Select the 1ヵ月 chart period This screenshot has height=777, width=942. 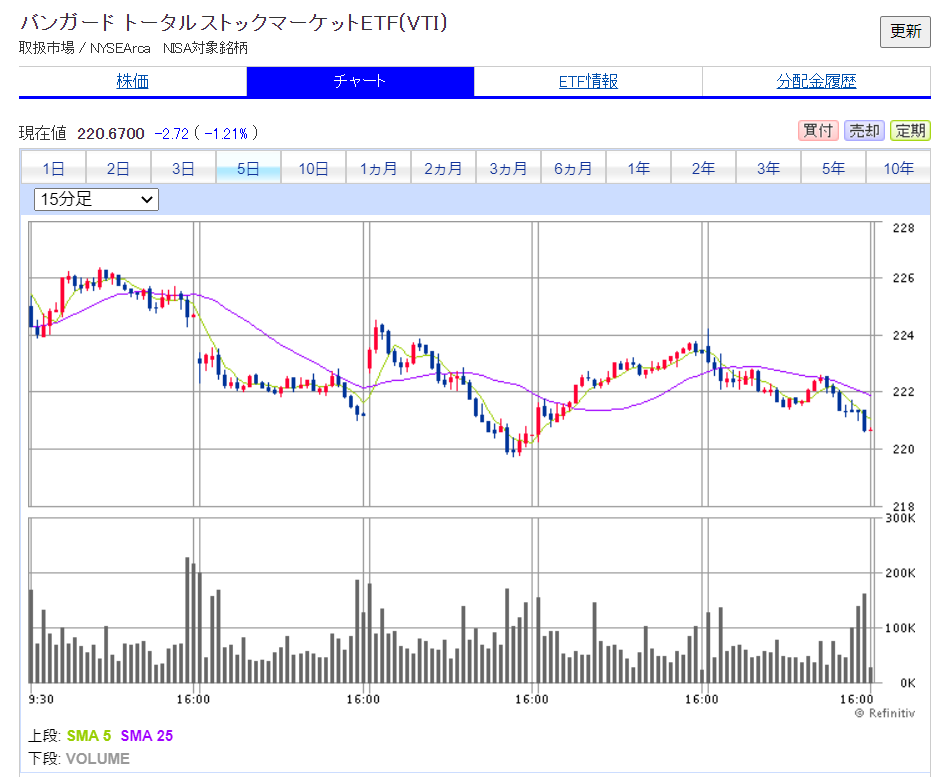click(x=378, y=168)
